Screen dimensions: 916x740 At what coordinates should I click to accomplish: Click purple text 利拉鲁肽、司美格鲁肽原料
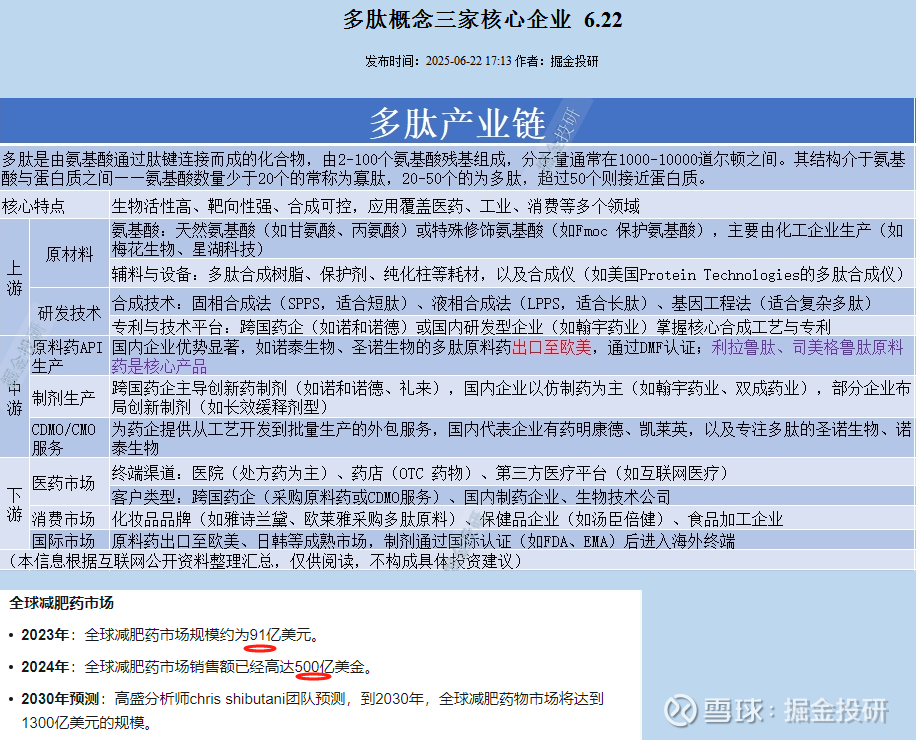(807, 348)
